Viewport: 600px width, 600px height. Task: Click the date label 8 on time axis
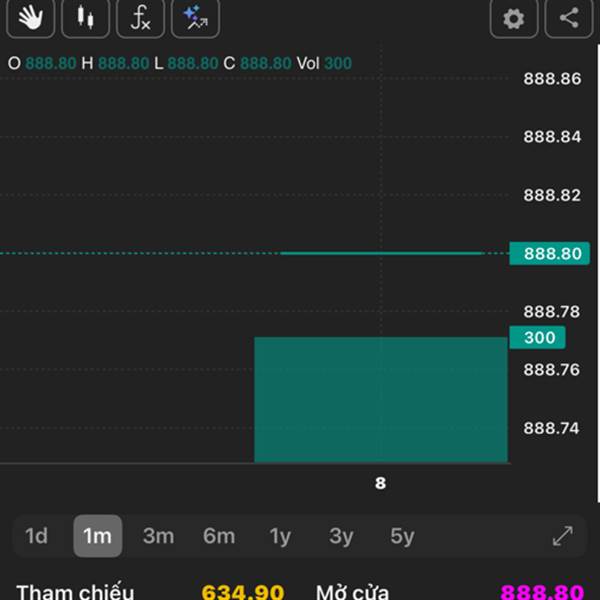380,483
